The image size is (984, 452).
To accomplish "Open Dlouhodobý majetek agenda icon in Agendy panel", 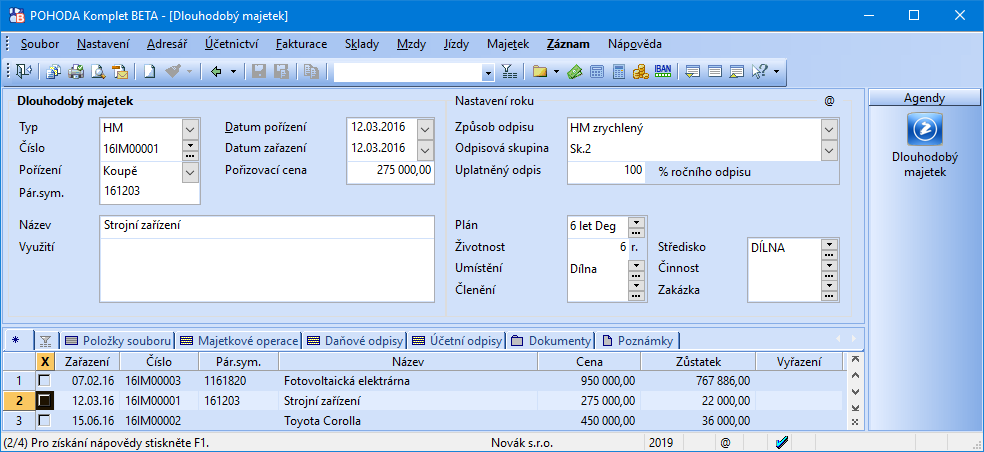I will (924, 129).
